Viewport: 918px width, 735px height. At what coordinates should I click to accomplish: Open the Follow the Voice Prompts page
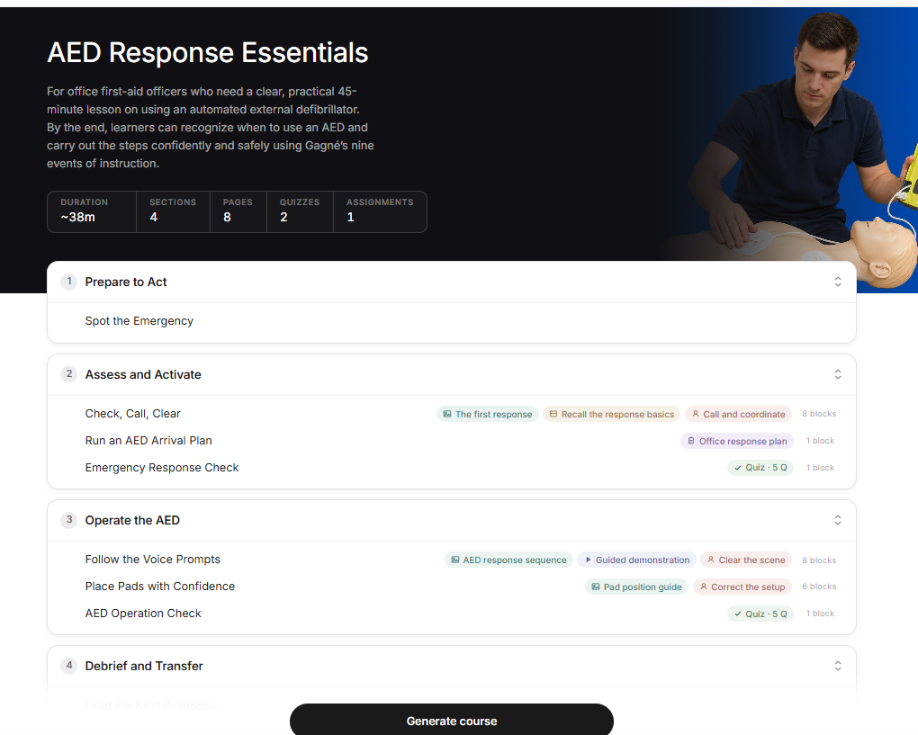(x=153, y=559)
